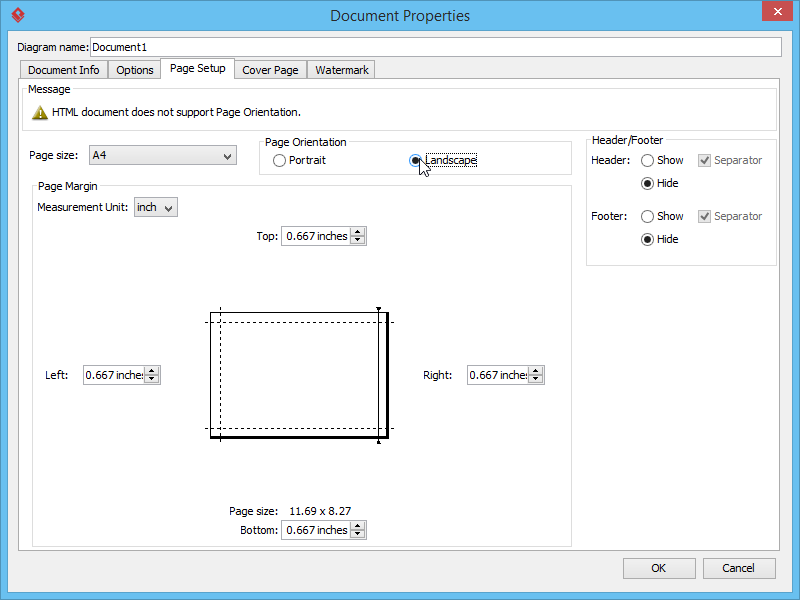Close the Document Properties dialog
Viewport: 800px width, 600px height.
pyautogui.click(x=777, y=11)
